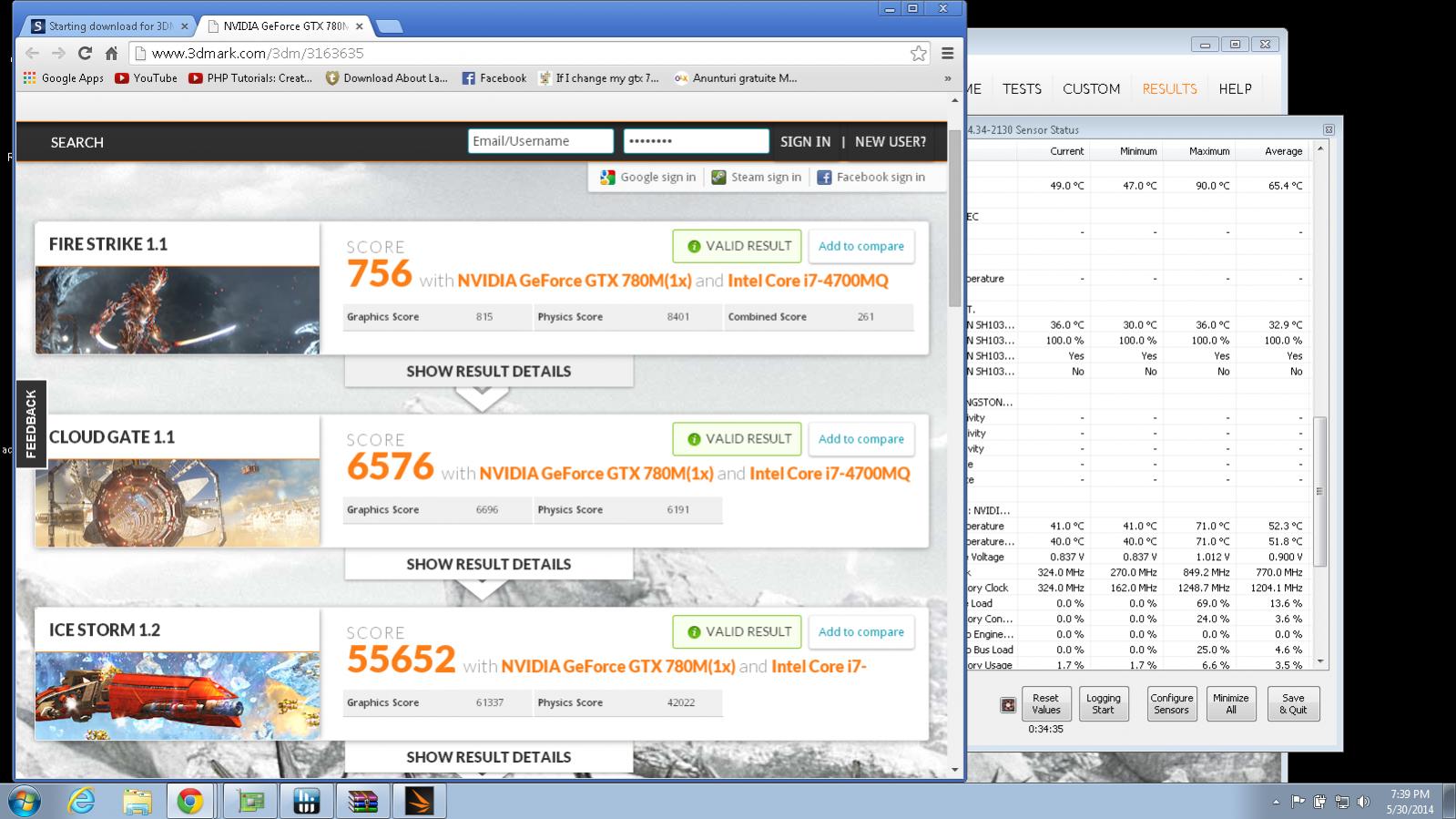
Task: Choose Google sign in
Action: [x=648, y=178]
